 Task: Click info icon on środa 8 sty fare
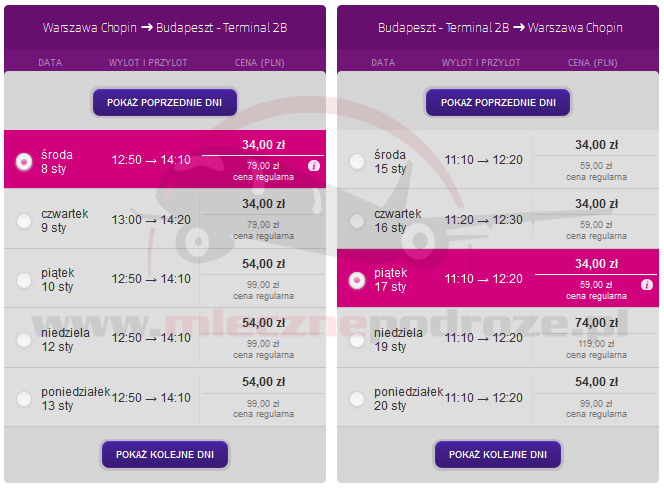(314, 166)
